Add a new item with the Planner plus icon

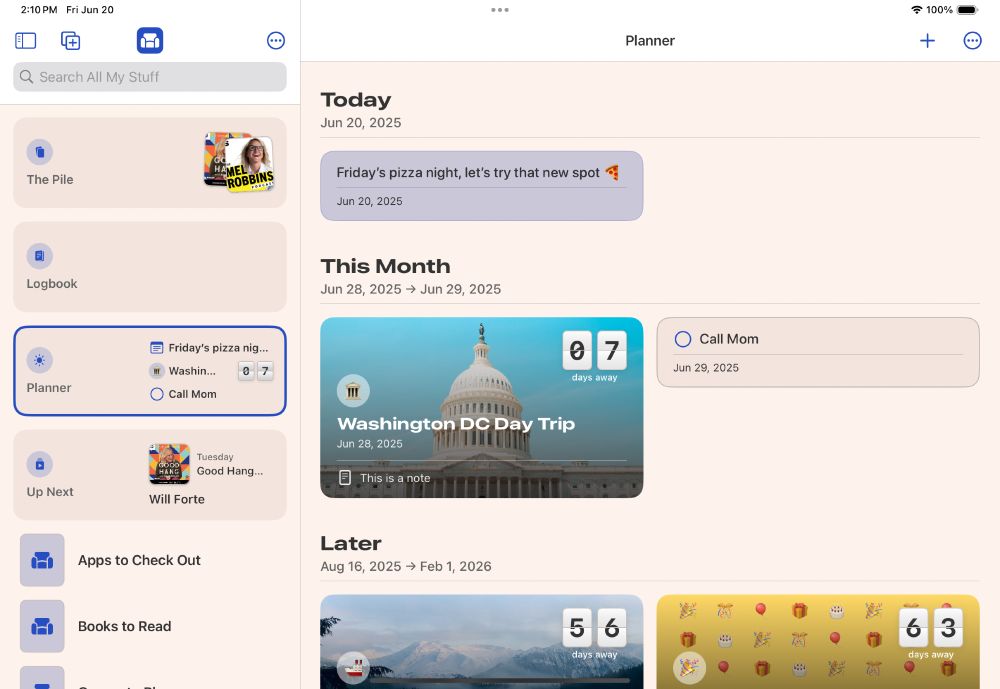pos(927,41)
